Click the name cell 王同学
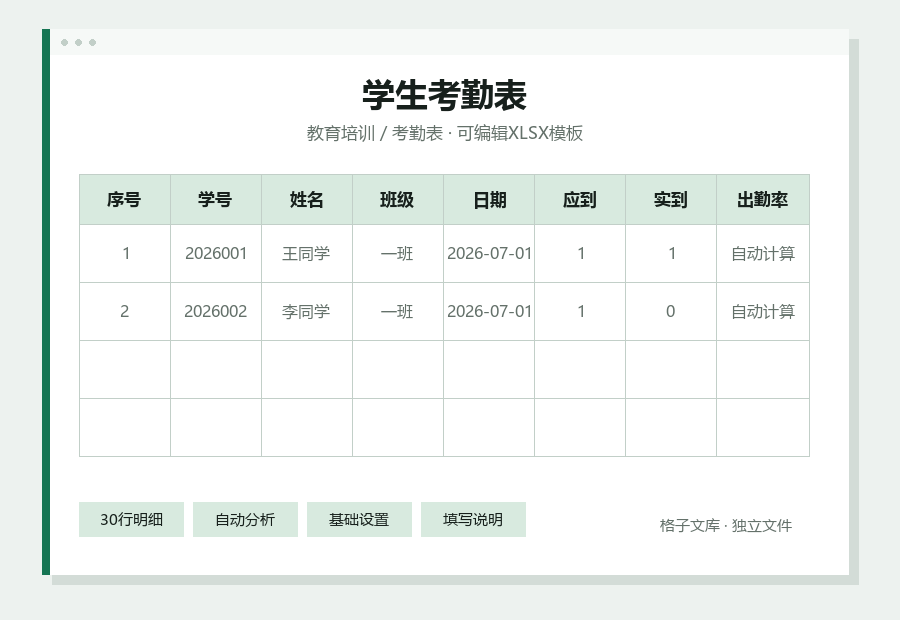The image size is (900, 620). [307, 254]
